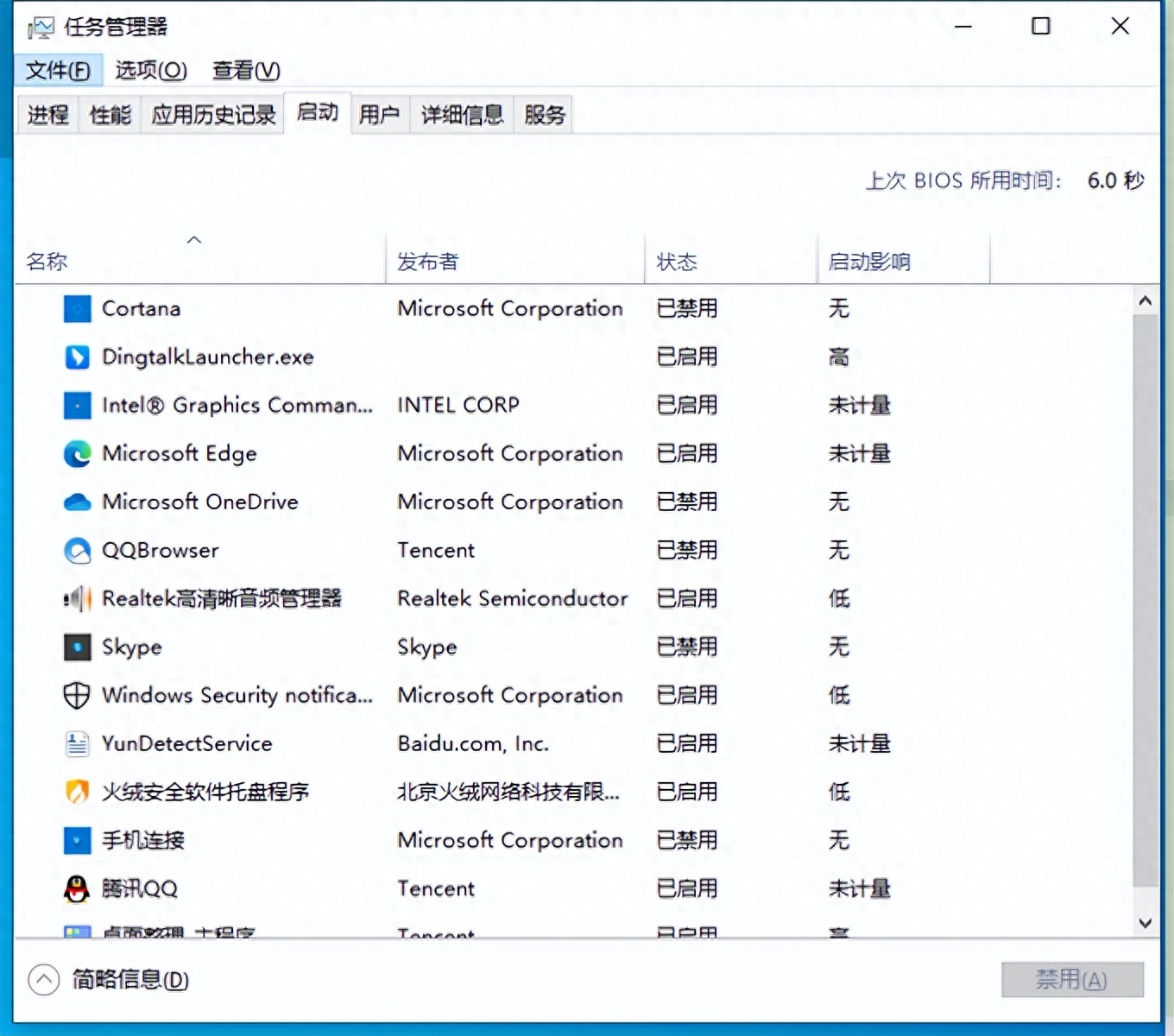Image resolution: width=1174 pixels, height=1036 pixels.
Task: Switch to the 服务 tab
Action: click(545, 115)
